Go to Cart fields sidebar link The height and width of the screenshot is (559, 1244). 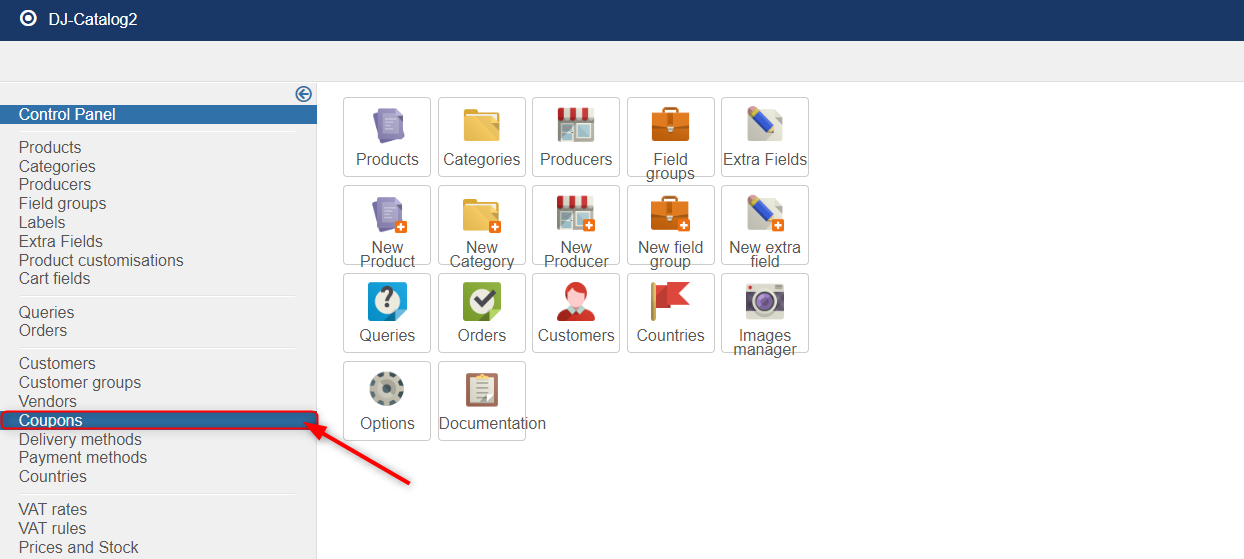[54, 278]
